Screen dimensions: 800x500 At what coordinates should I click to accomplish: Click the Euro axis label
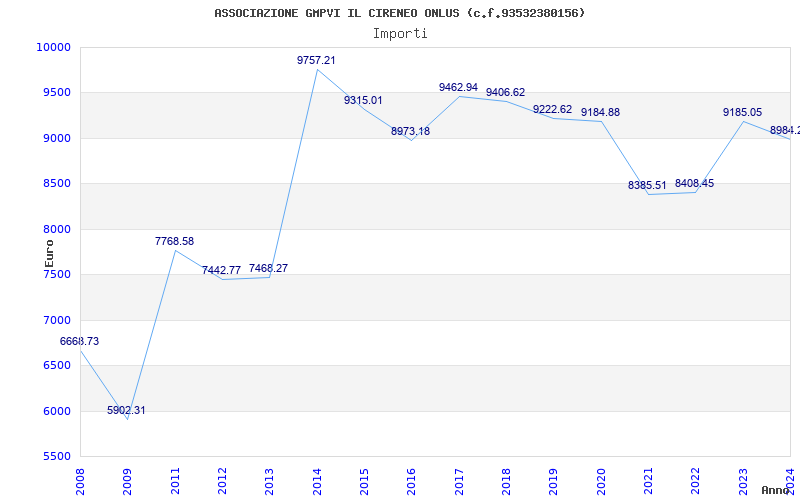point(49,254)
